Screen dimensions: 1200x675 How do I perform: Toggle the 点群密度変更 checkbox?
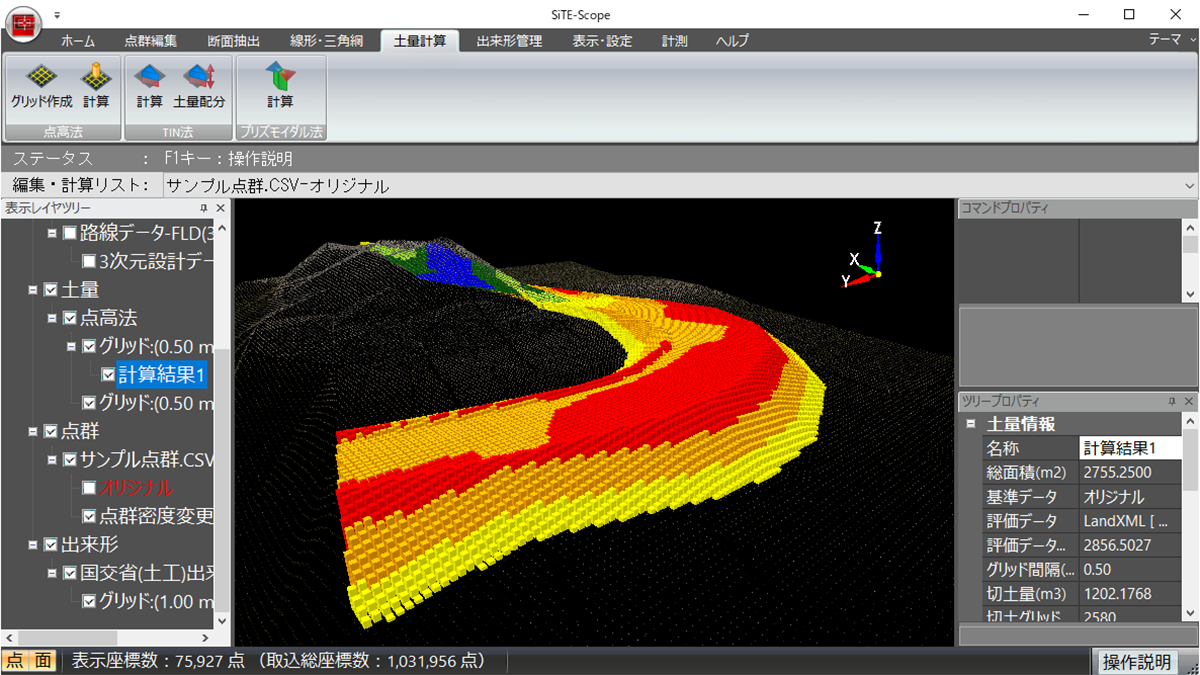[x=89, y=517]
